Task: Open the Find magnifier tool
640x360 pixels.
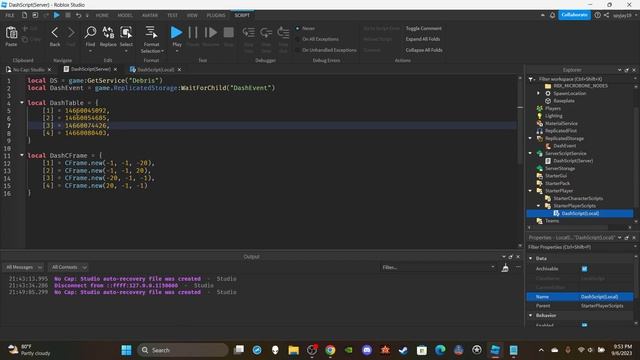Action: point(90,33)
